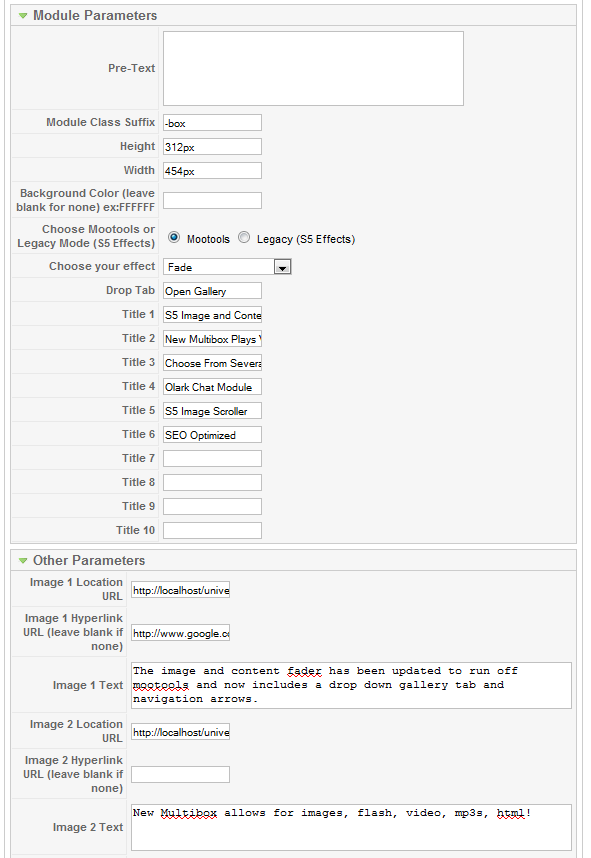
Task: Click the empty Title 10 field
Action: [x=212, y=530]
